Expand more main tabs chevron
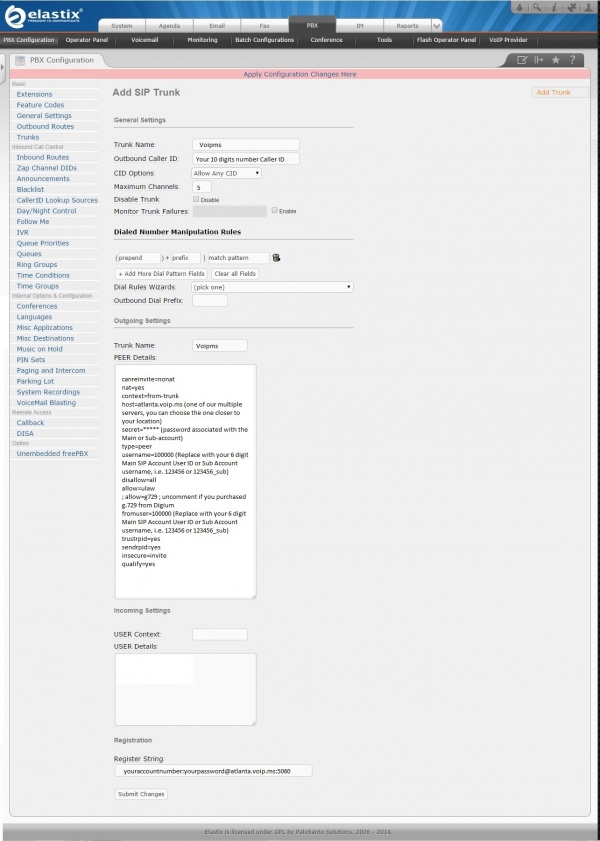The width and height of the screenshot is (600, 841). click(x=437, y=25)
